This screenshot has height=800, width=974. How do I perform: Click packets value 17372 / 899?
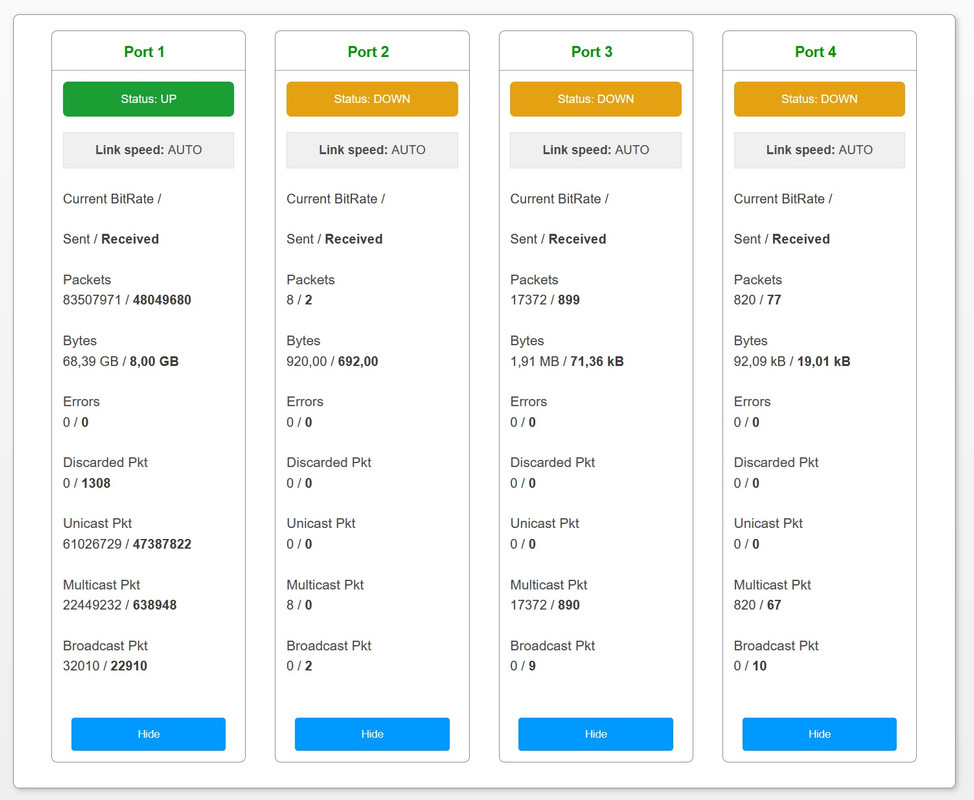pyautogui.click(x=545, y=300)
